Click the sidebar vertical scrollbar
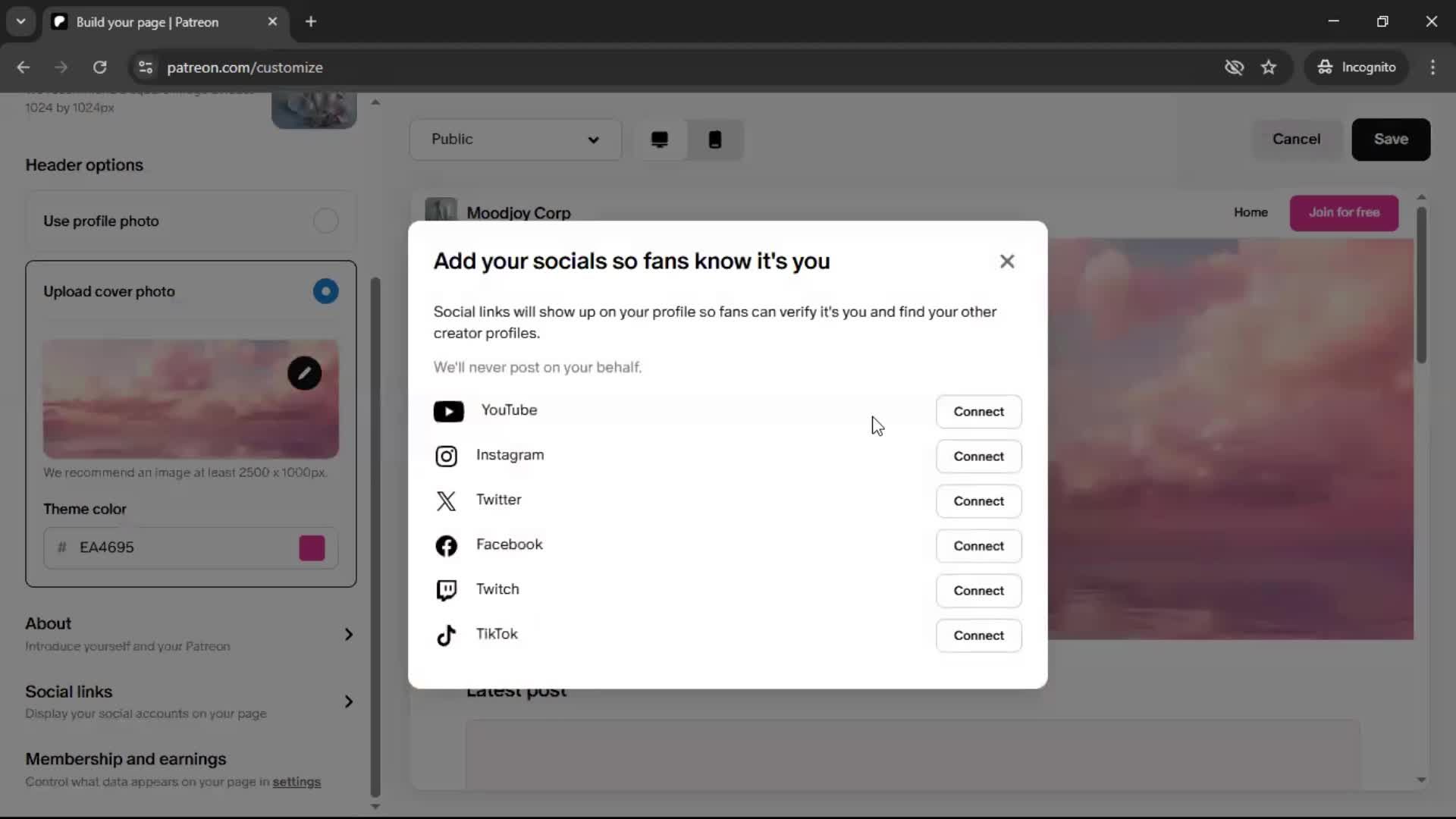Screen dimensions: 1456x819 pyautogui.click(x=375, y=537)
